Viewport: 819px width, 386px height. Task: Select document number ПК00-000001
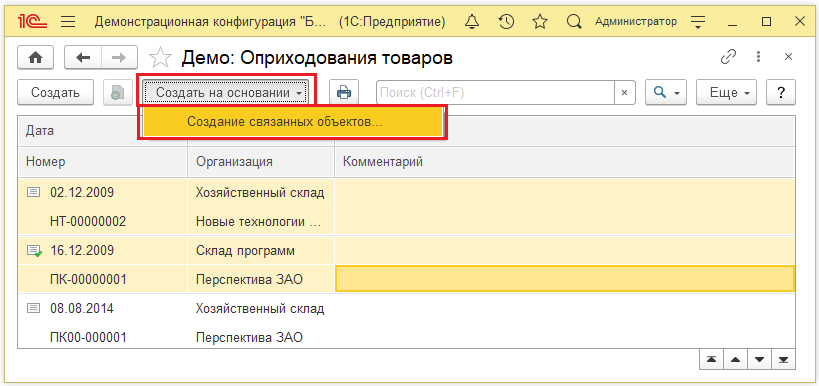[88, 337]
